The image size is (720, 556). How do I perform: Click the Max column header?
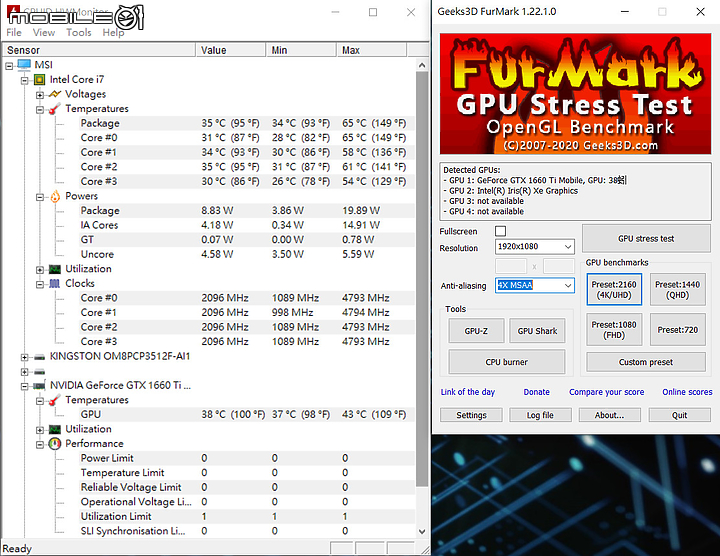click(371, 50)
